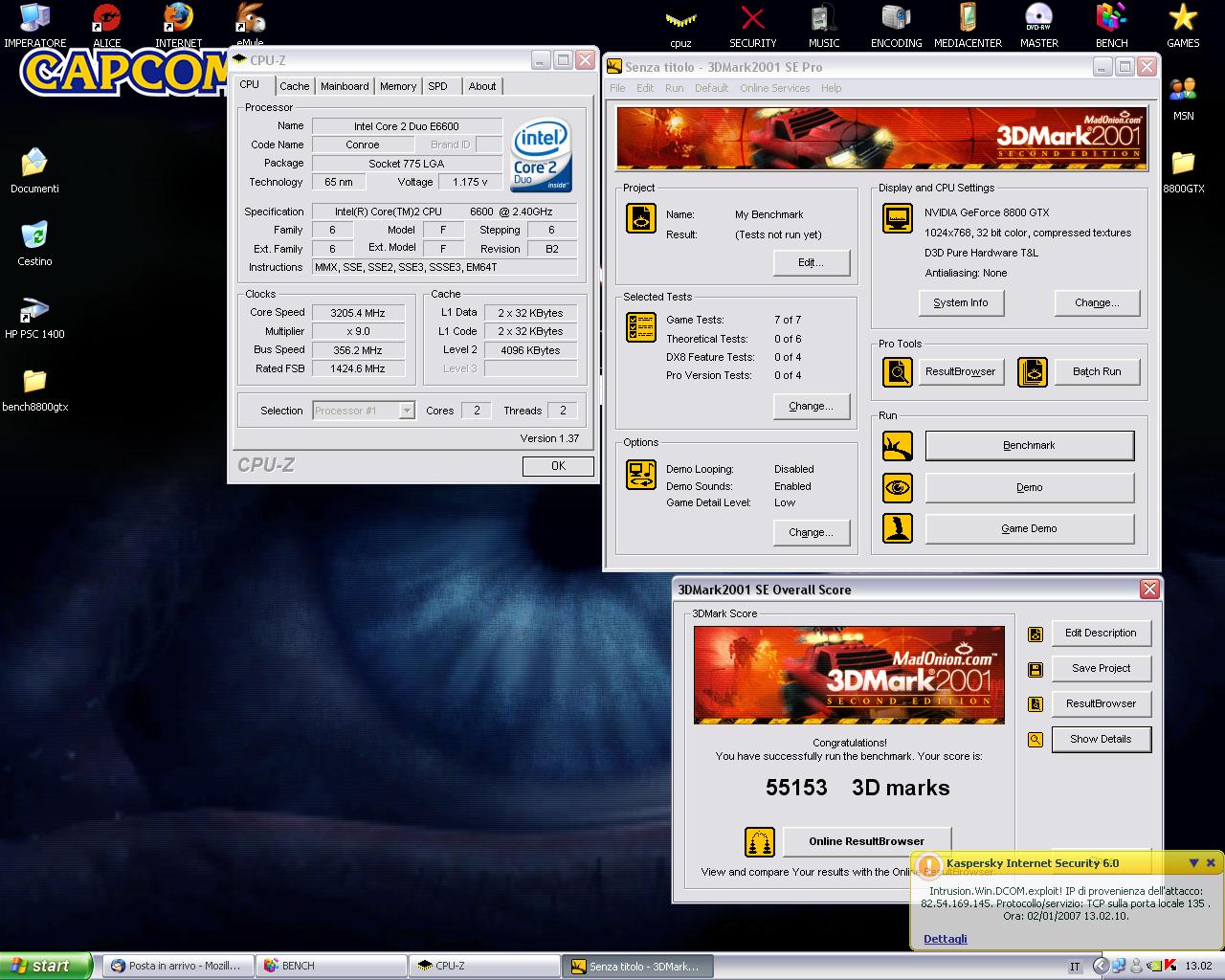
Task: Click OK in the CPU-Z window
Action: [x=558, y=466]
